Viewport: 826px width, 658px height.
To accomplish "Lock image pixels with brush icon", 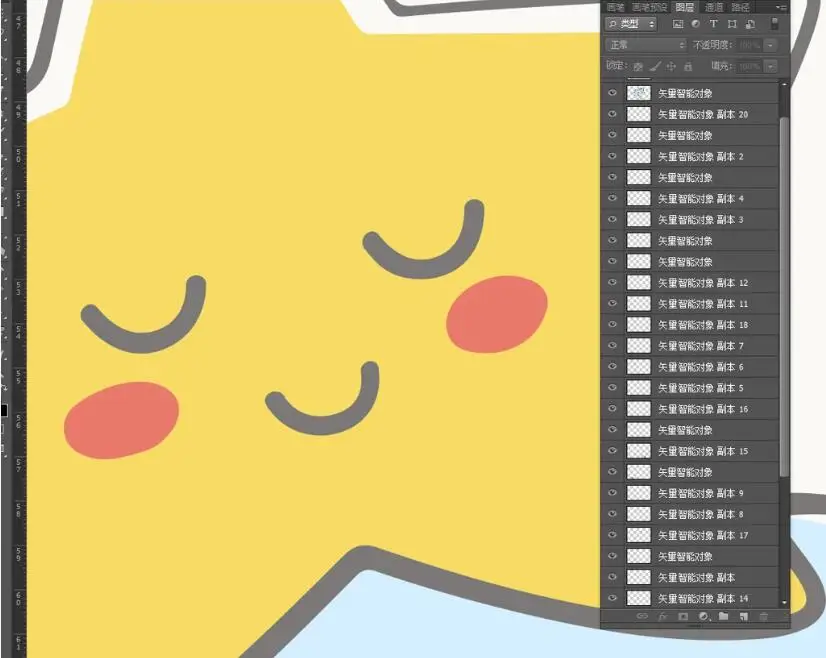I will (x=655, y=67).
